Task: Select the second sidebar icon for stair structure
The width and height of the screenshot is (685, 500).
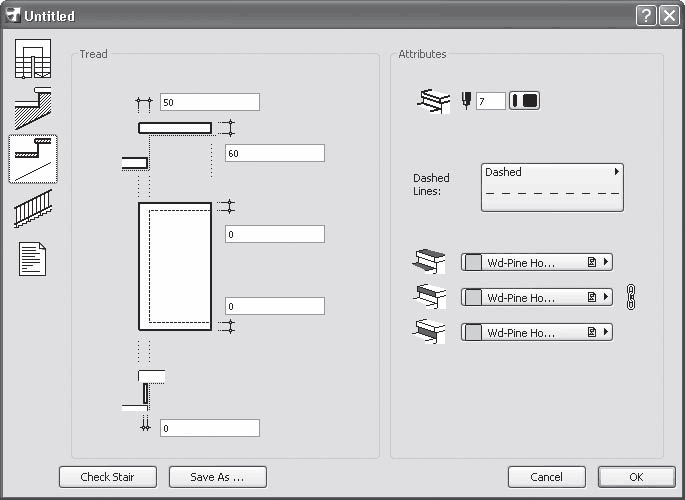Action: [x=33, y=108]
